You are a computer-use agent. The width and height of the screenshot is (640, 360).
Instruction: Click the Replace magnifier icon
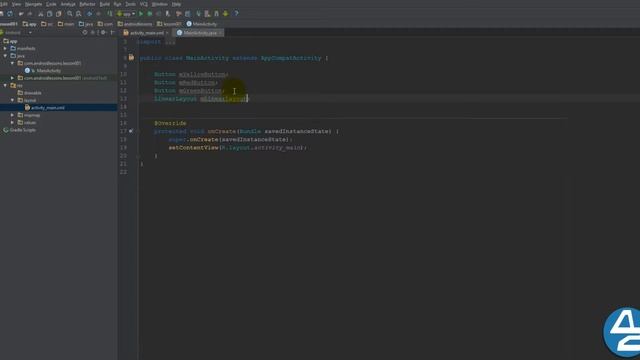pyautogui.click(x=79, y=14)
